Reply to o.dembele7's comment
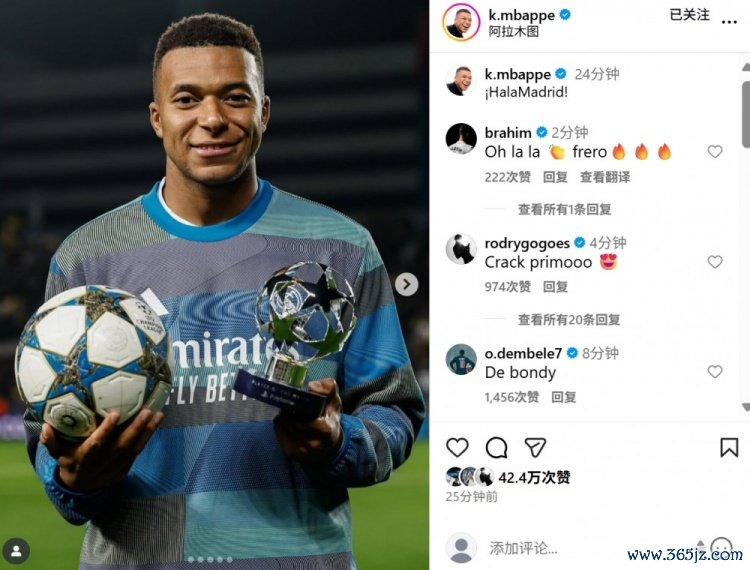Viewport: 750px width, 570px height. click(563, 397)
